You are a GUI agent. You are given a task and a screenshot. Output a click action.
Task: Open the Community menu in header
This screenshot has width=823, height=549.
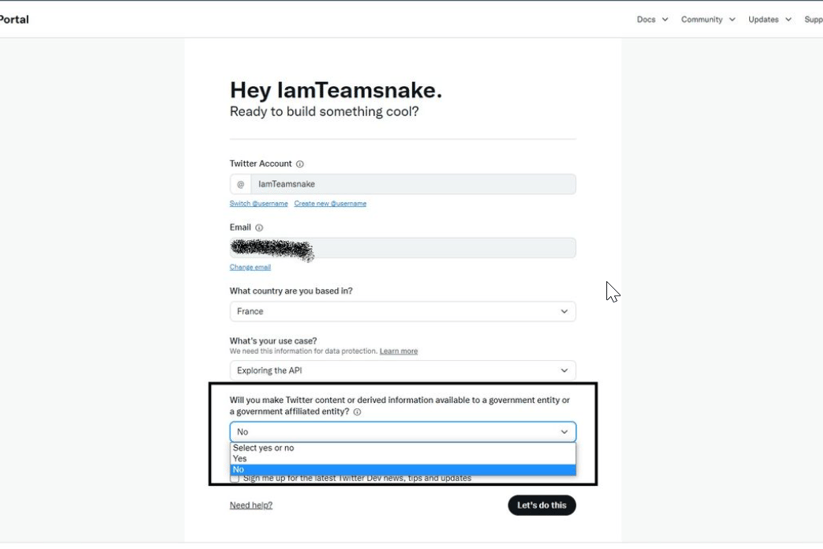click(708, 19)
